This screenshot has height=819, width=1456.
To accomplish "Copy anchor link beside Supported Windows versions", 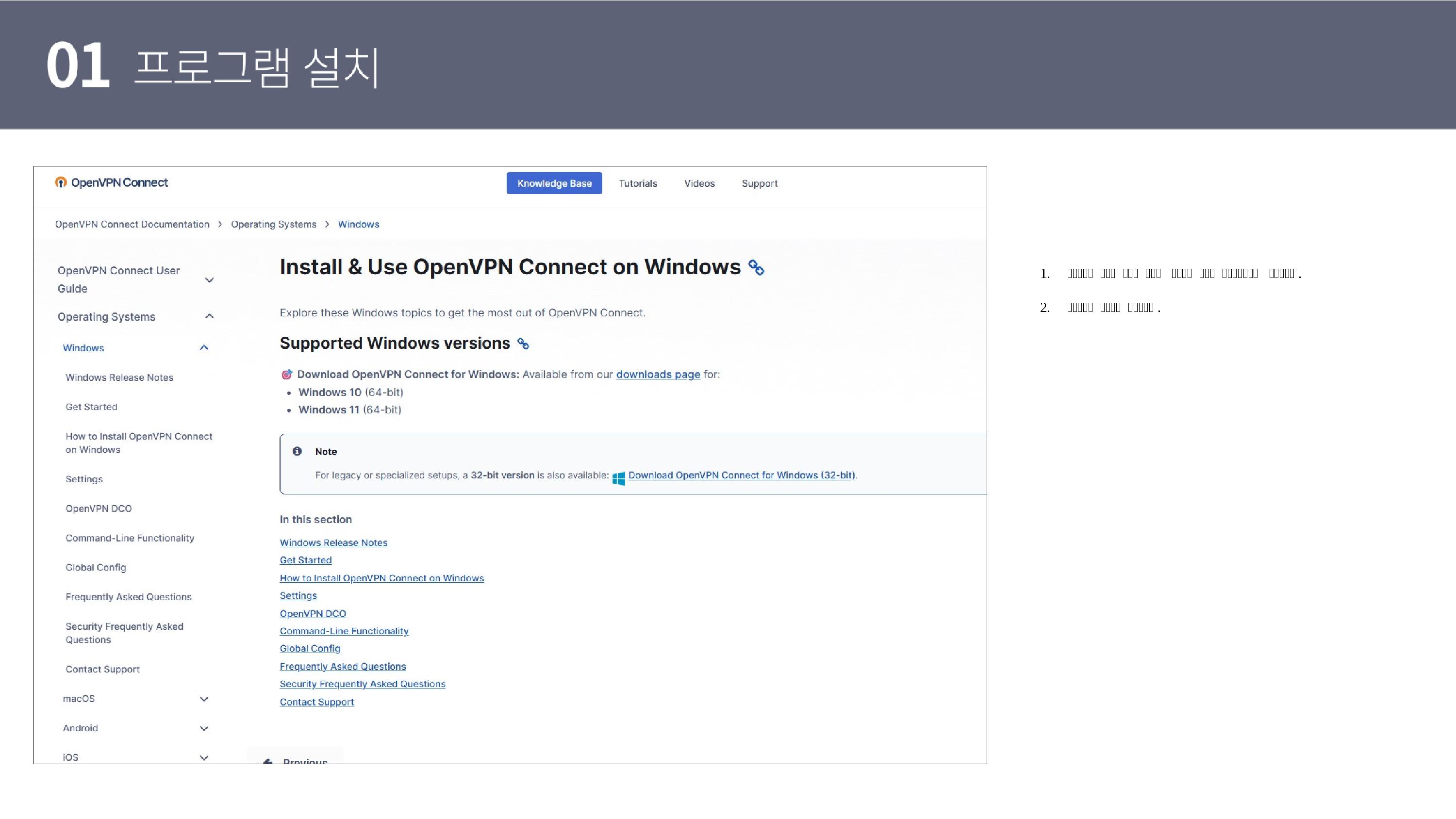I will (523, 344).
